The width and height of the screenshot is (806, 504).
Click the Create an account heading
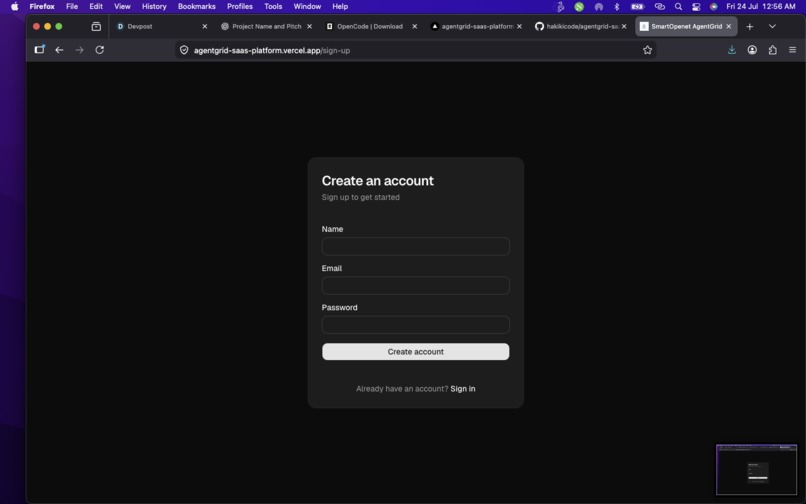[378, 181]
